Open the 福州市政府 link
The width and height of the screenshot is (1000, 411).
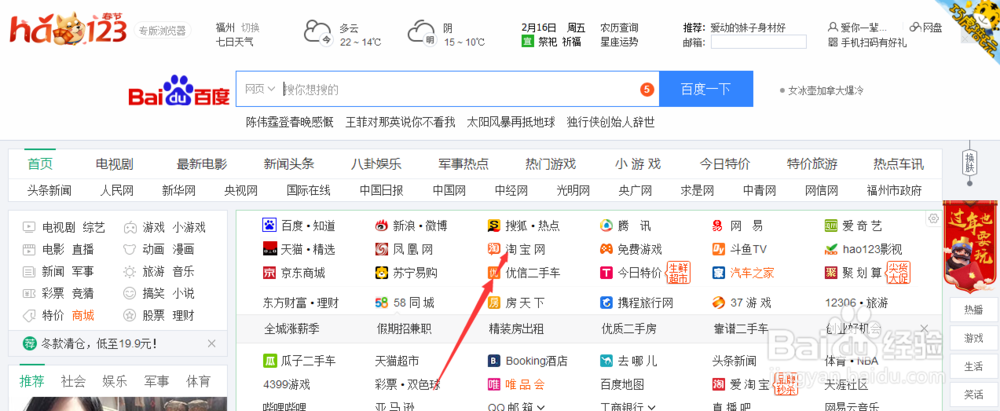click(893, 190)
